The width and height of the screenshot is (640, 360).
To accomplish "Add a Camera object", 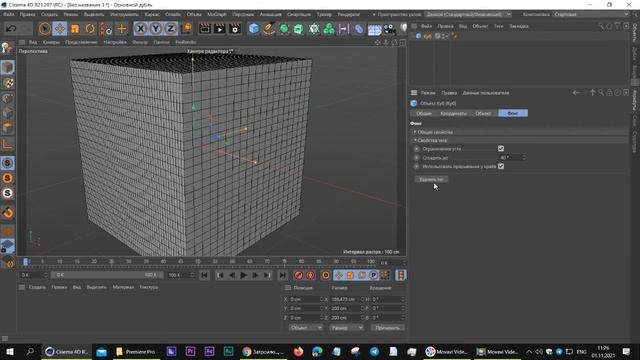I will tap(389, 29).
